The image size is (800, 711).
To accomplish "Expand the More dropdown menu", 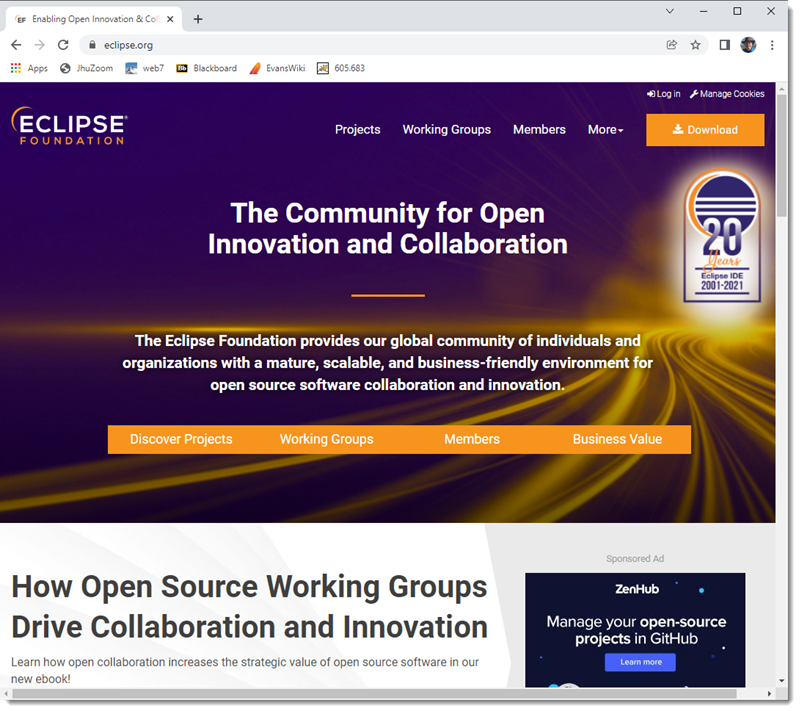I will tap(606, 130).
